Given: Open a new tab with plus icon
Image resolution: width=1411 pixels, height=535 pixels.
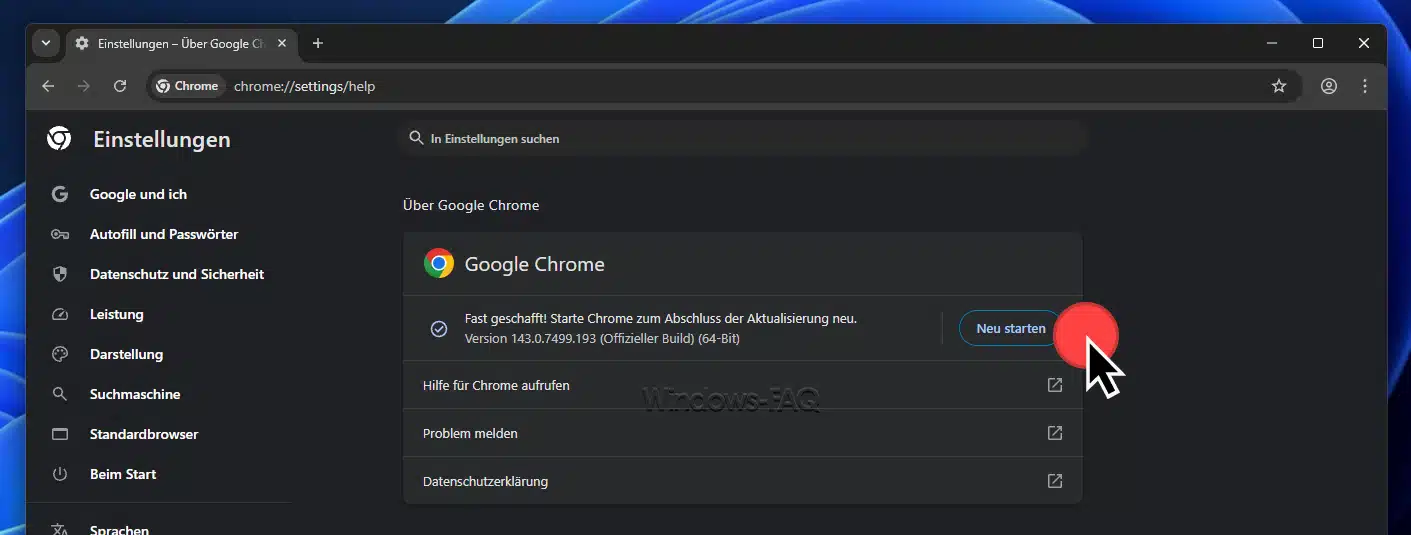Looking at the screenshot, I should [318, 44].
